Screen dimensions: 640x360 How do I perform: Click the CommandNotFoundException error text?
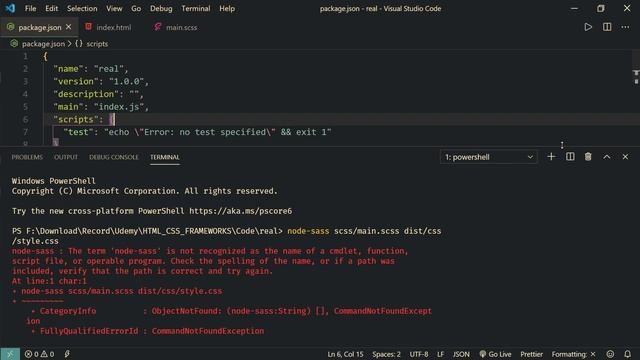(208, 331)
